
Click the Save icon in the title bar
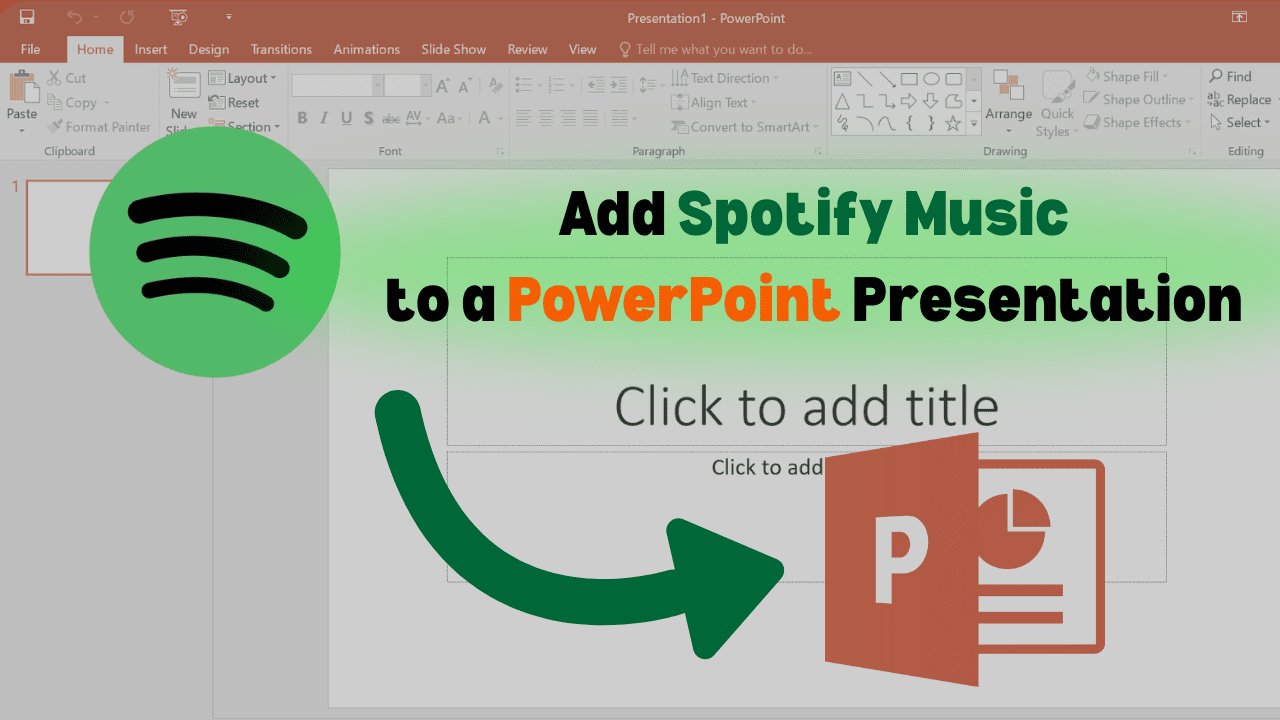pyautogui.click(x=27, y=17)
